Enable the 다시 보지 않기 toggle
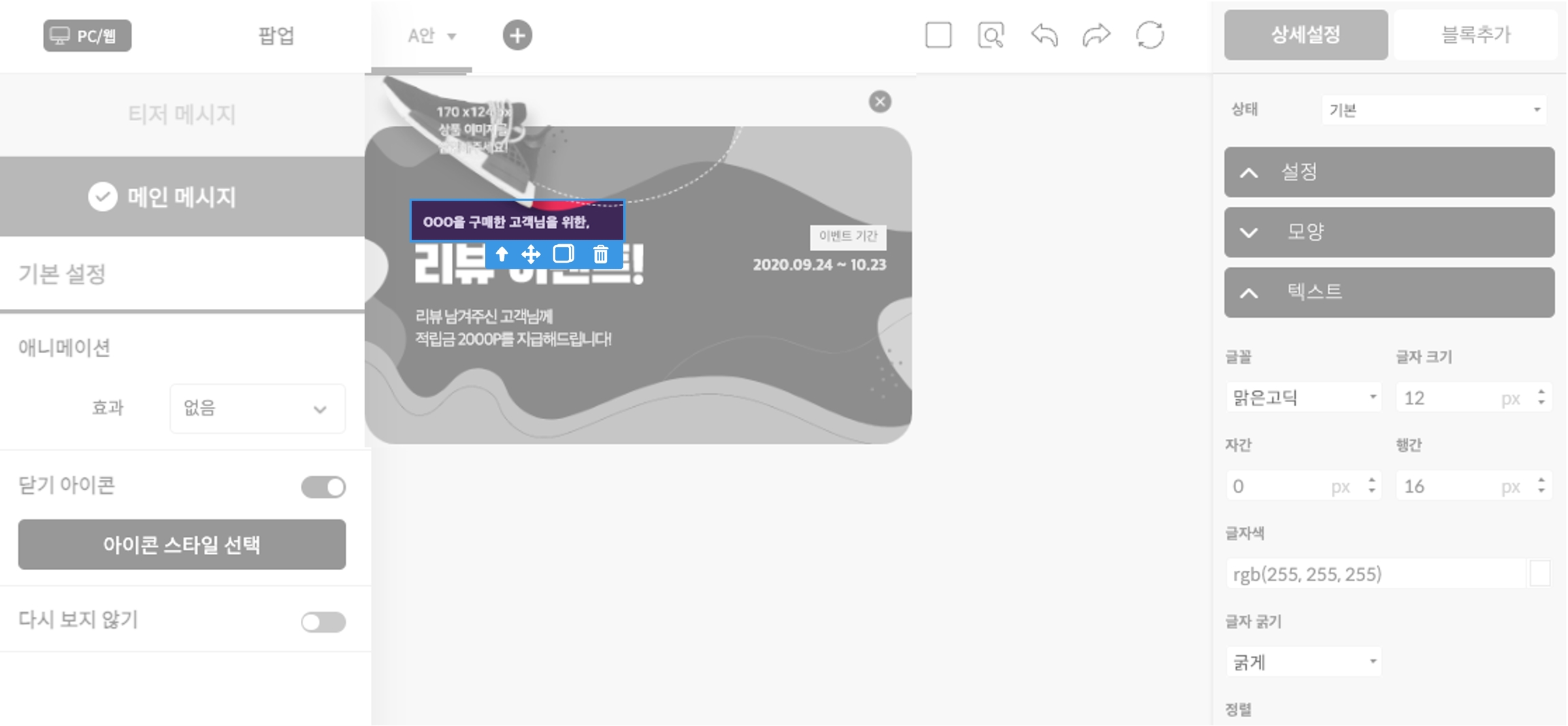 coord(323,622)
